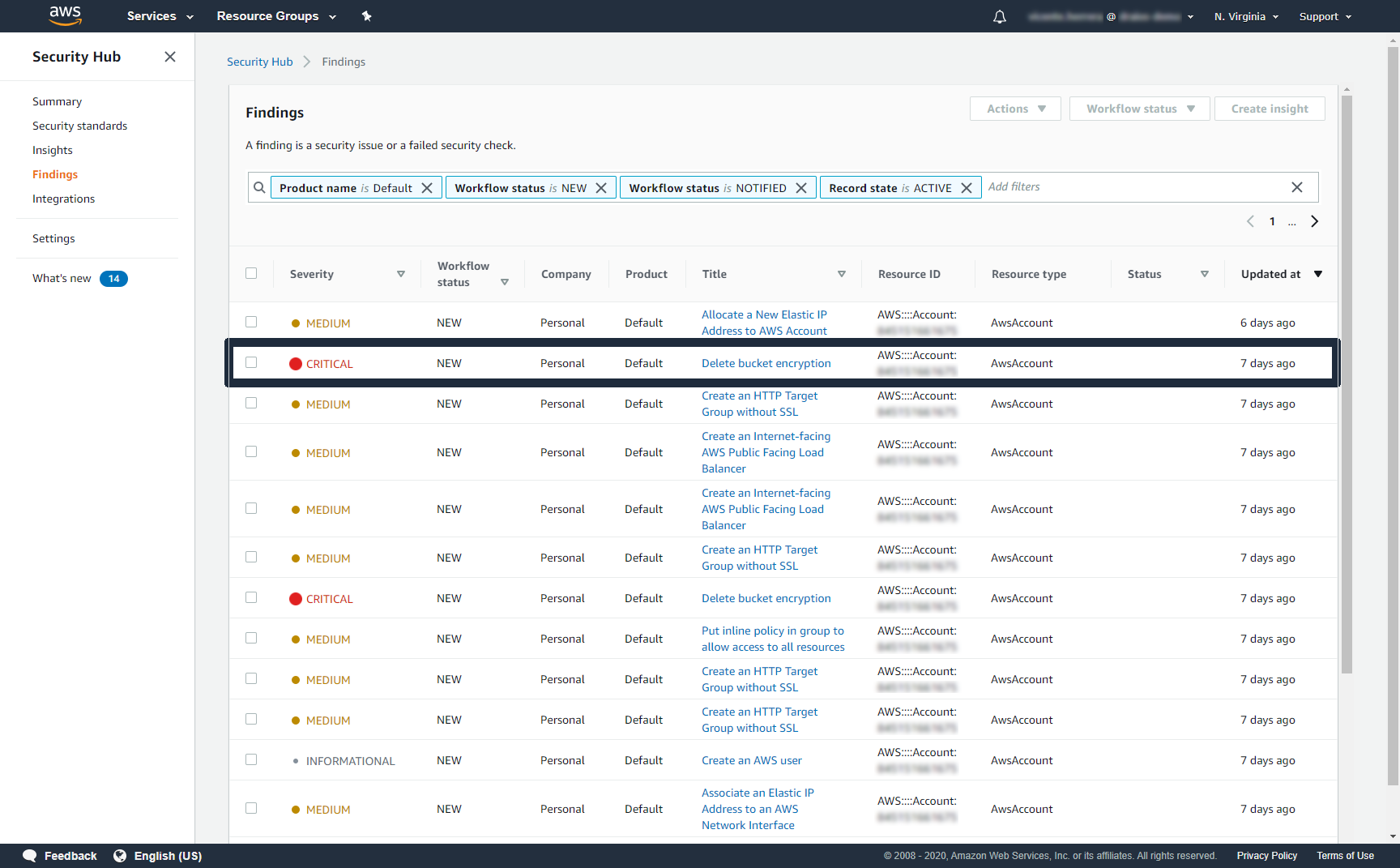Screen dimensions: 1400x868
Task: Check the second CRITICAL Delete bucket encryption row
Action: [x=251, y=597]
